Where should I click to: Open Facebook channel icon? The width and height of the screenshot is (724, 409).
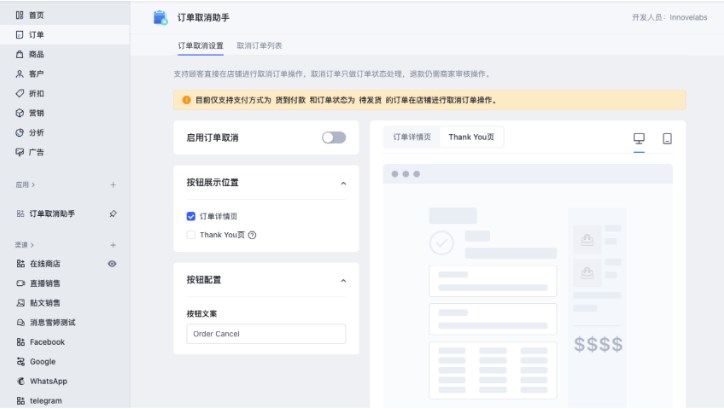tap(21, 342)
